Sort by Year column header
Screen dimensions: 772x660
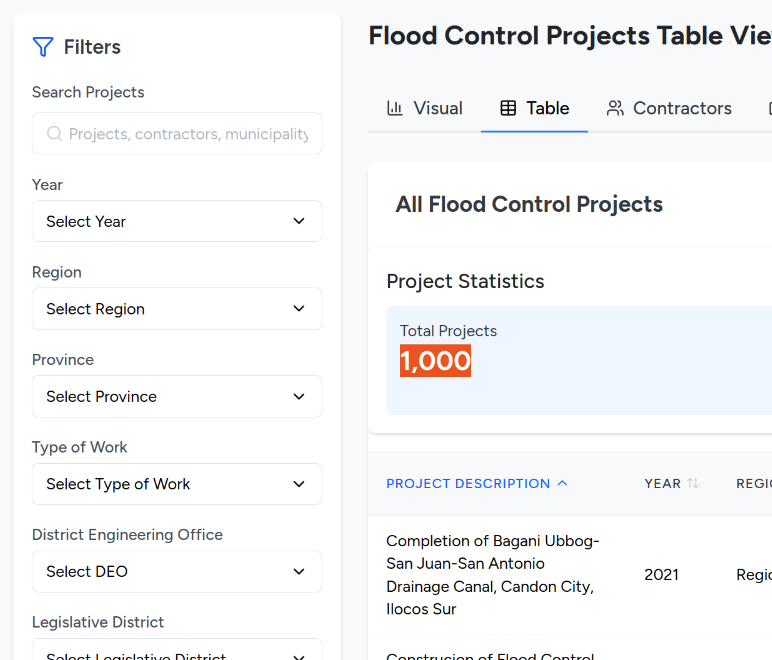click(662, 483)
